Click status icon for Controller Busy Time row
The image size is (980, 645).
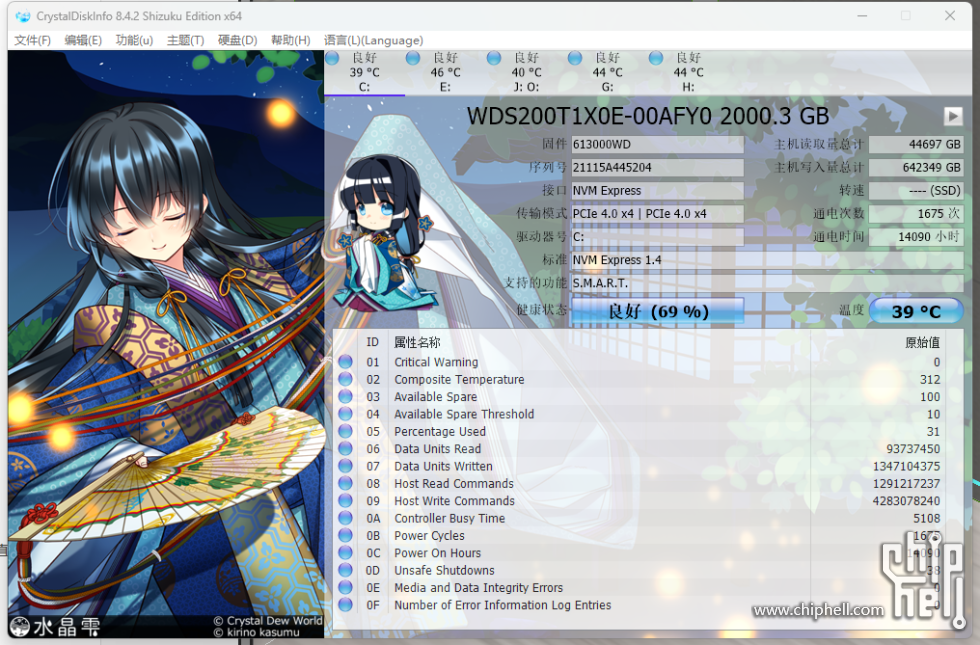pyautogui.click(x=346, y=518)
